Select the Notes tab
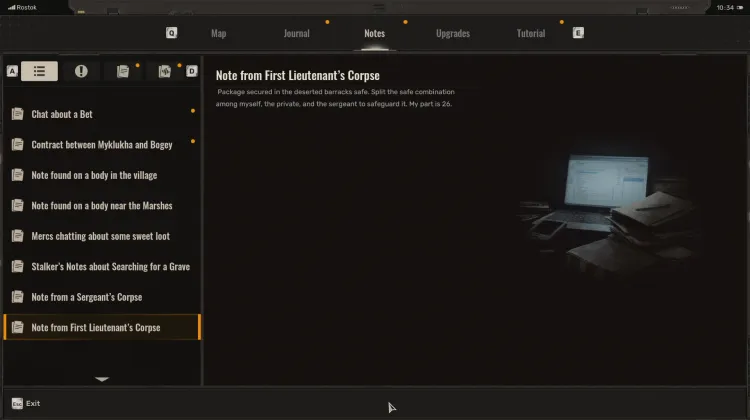The width and height of the screenshot is (750, 420). pos(375,33)
